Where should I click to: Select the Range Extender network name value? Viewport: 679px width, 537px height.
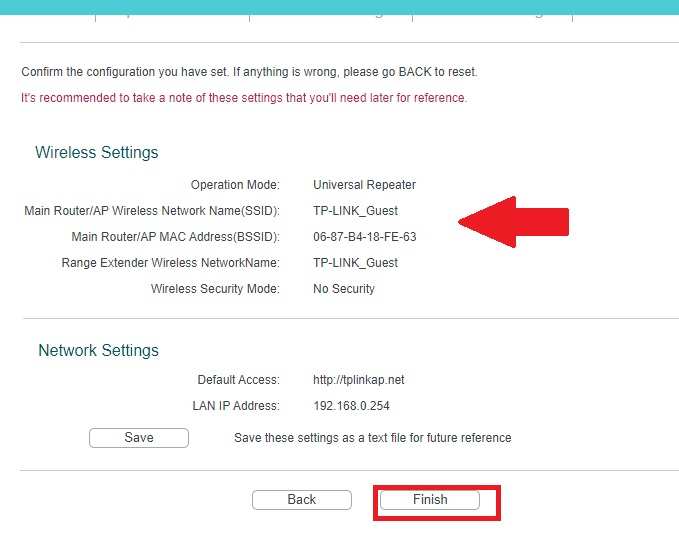pyautogui.click(x=356, y=263)
